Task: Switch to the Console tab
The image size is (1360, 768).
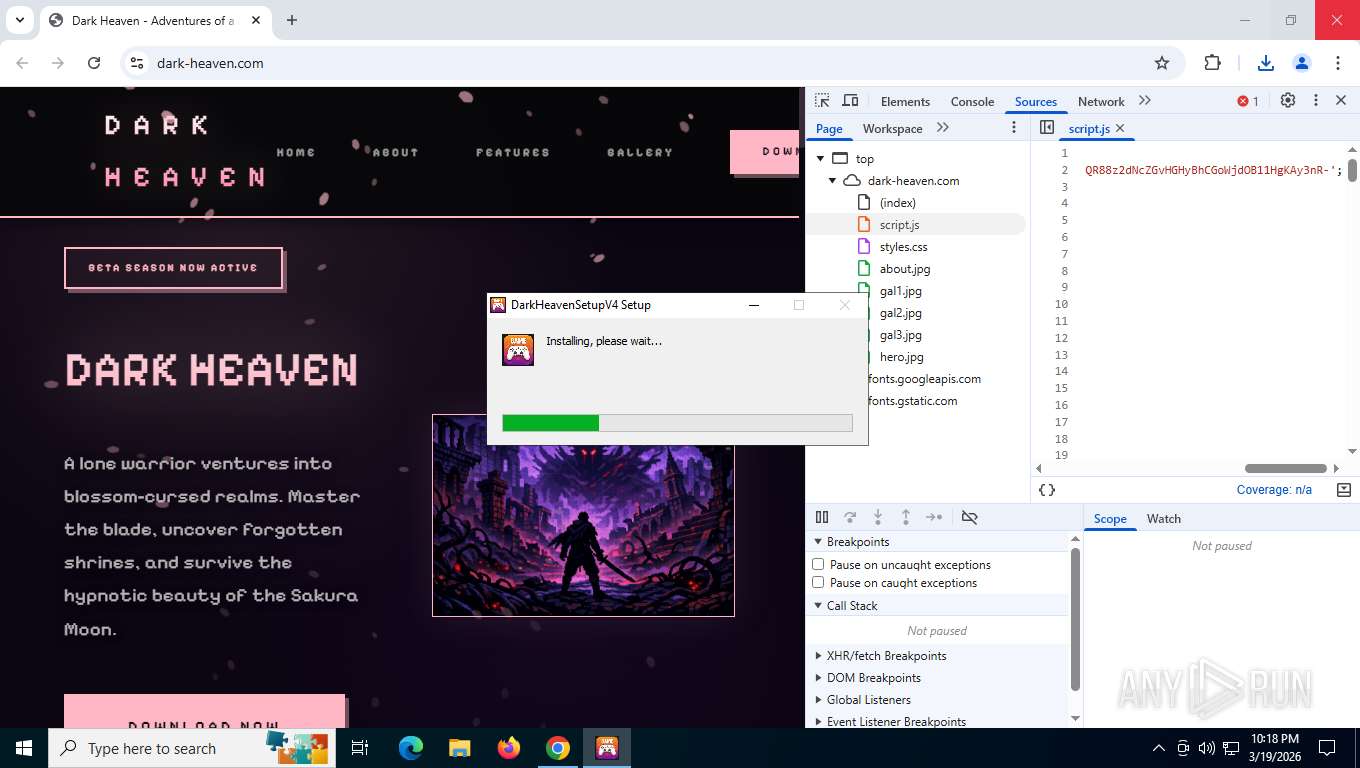Action: (972, 101)
